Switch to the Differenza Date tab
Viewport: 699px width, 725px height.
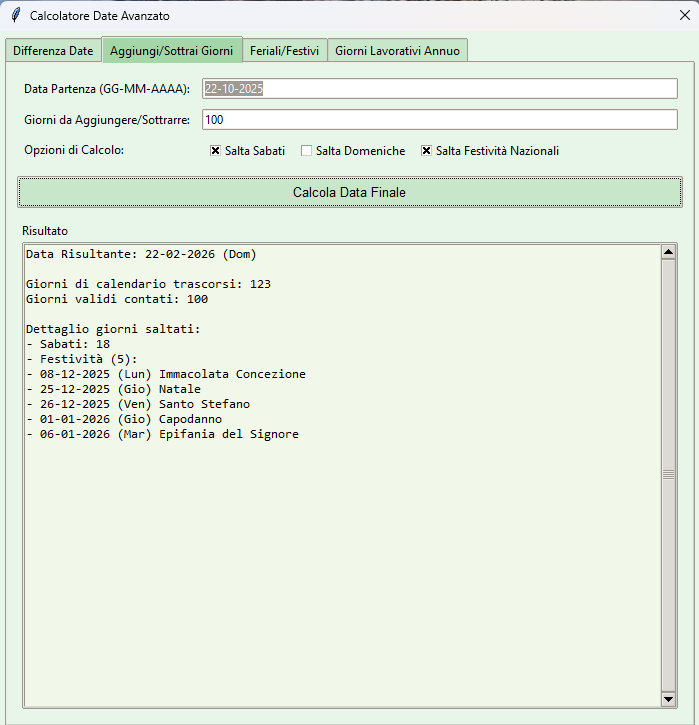tap(53, 51)
